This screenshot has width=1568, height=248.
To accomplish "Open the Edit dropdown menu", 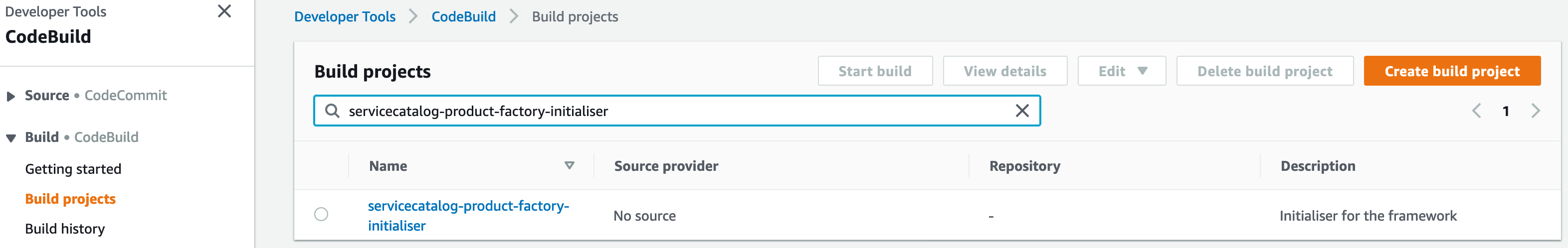I will click(x=1121, y=71).
